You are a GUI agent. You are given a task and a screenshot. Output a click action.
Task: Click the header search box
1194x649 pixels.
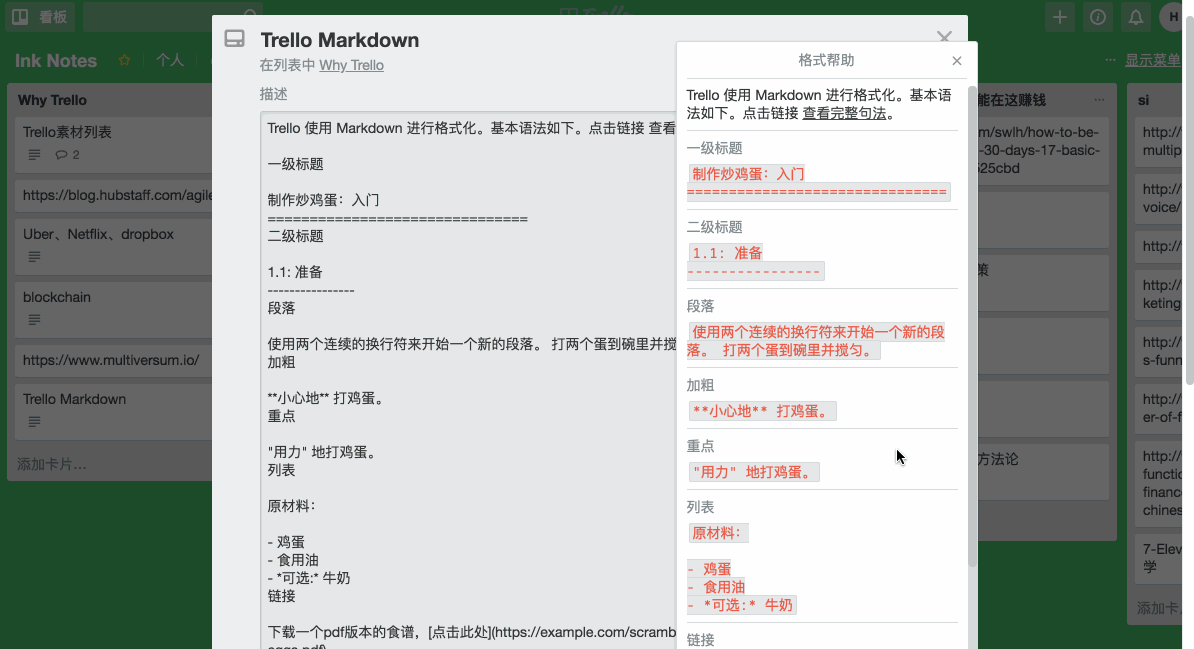click(x=172, y=17)
